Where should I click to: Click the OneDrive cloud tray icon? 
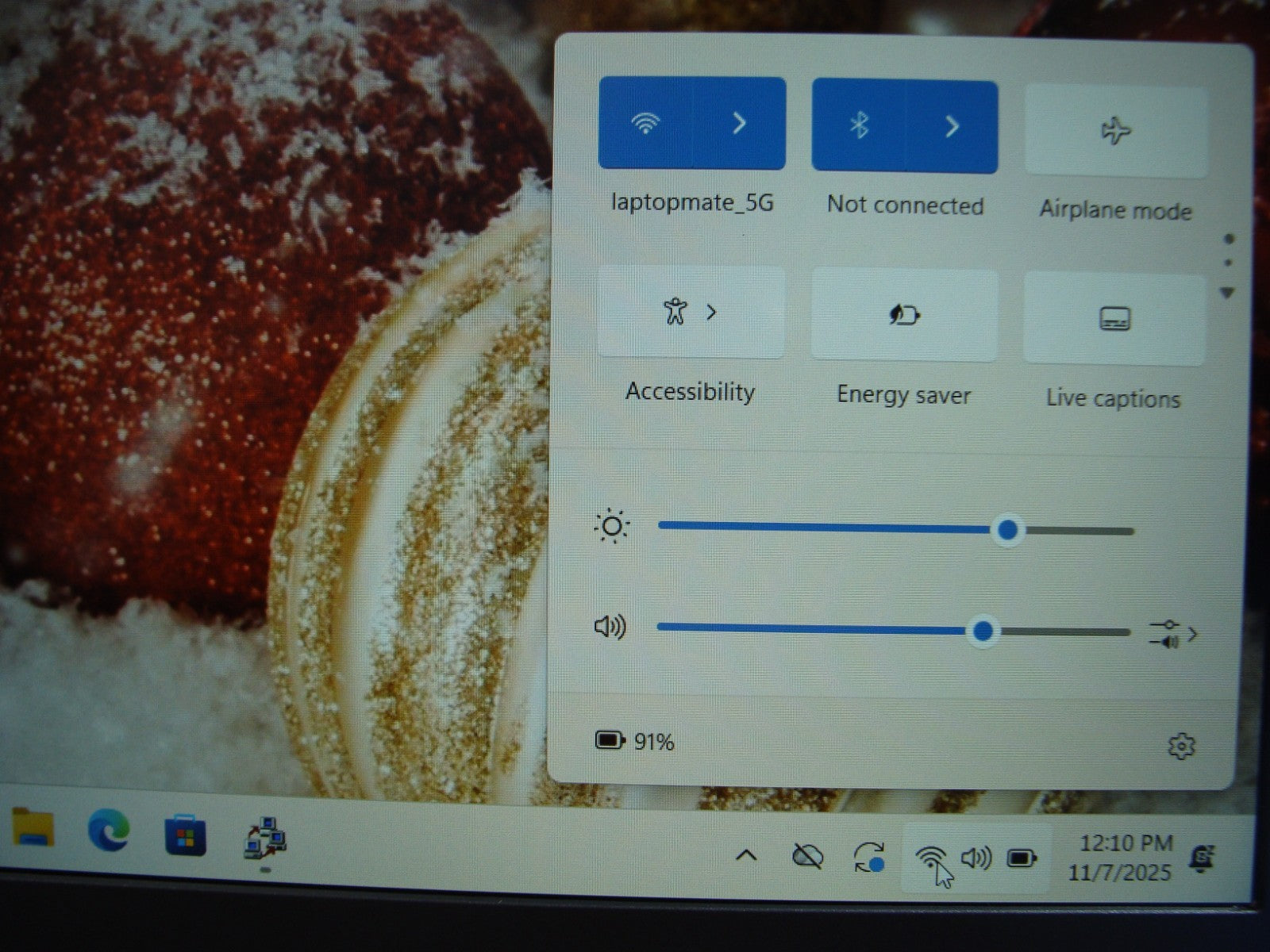808,857
